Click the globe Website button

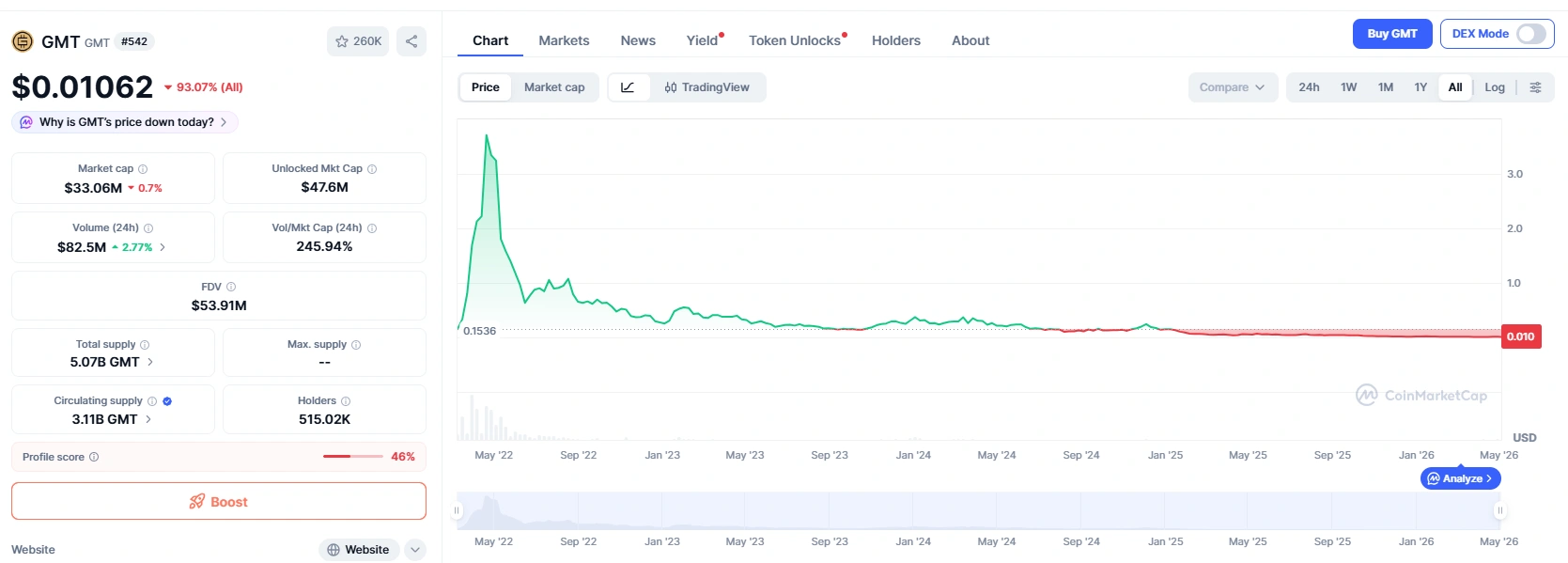[359, 550]
